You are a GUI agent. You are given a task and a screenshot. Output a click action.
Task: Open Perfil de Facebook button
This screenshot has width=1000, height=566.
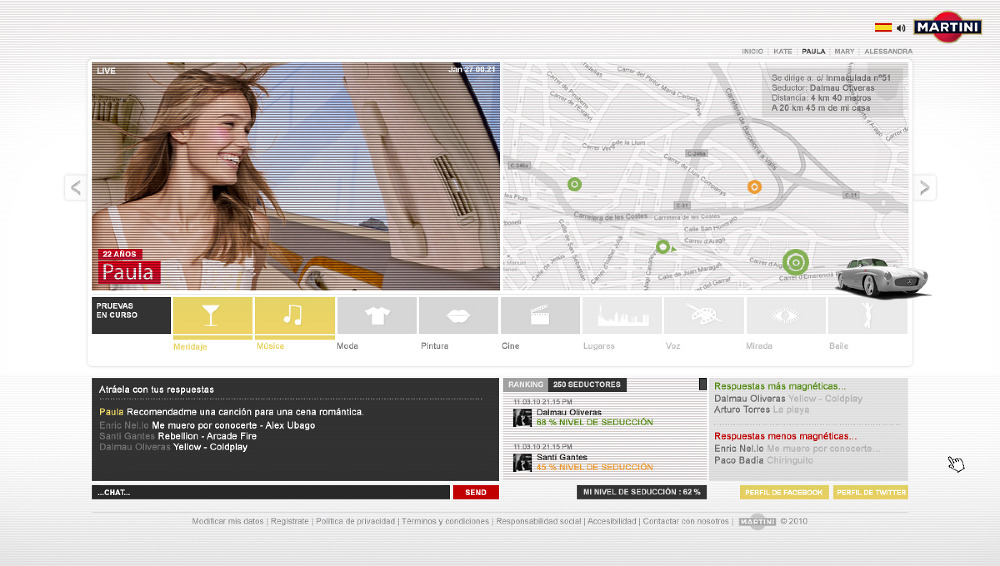(784, 492)
